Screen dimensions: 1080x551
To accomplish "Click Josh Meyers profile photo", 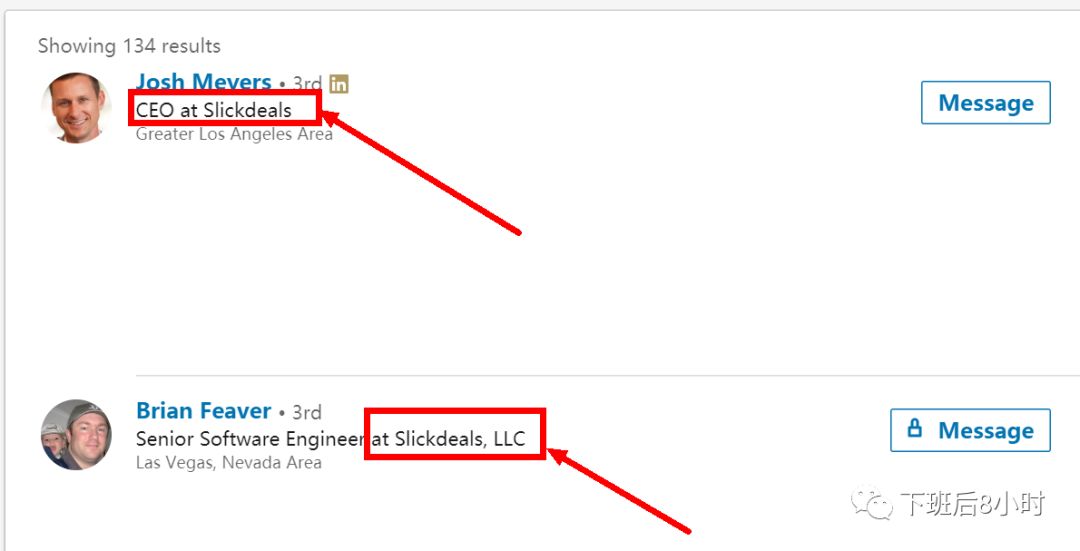I will [76, 107].
